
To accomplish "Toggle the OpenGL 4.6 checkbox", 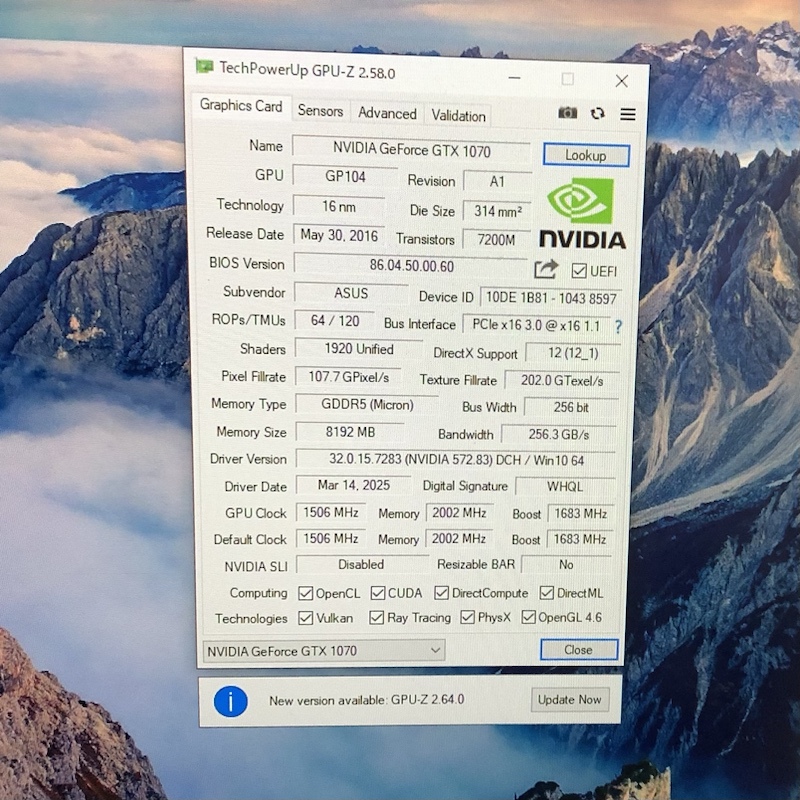I will click(x=529, y=617).
